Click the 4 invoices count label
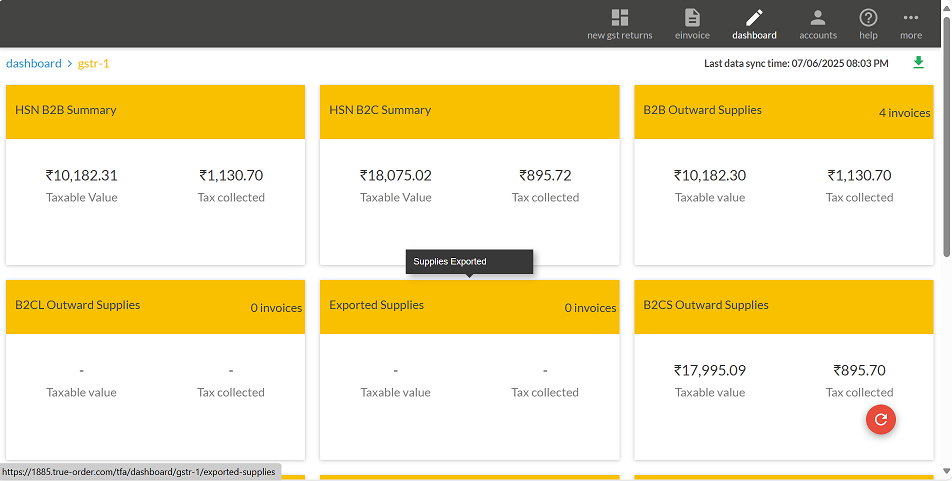This screenshot has height=481, width=952. coord(904,113)
